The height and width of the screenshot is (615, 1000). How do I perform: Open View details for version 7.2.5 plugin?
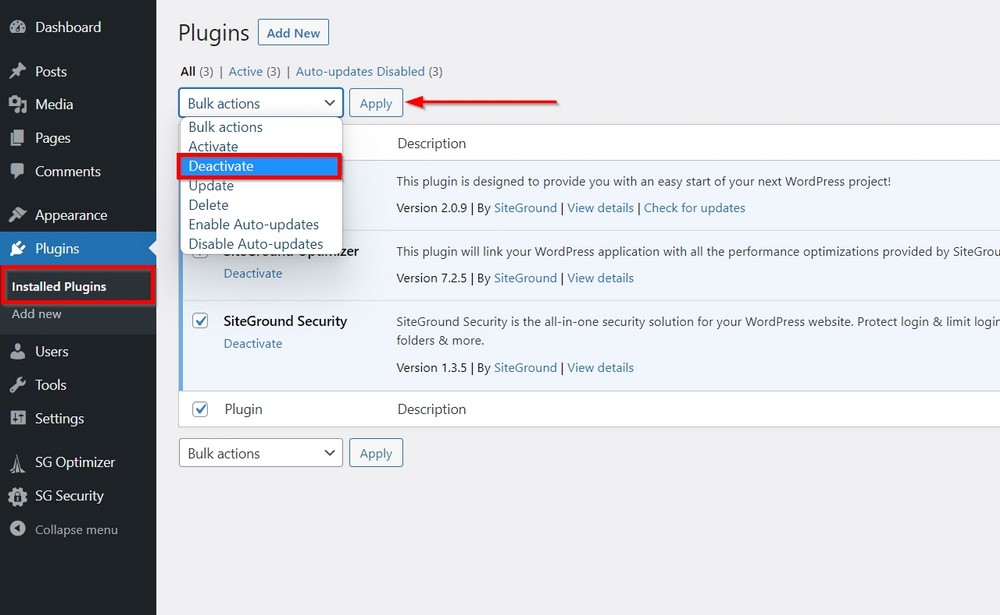coord(601,278)
